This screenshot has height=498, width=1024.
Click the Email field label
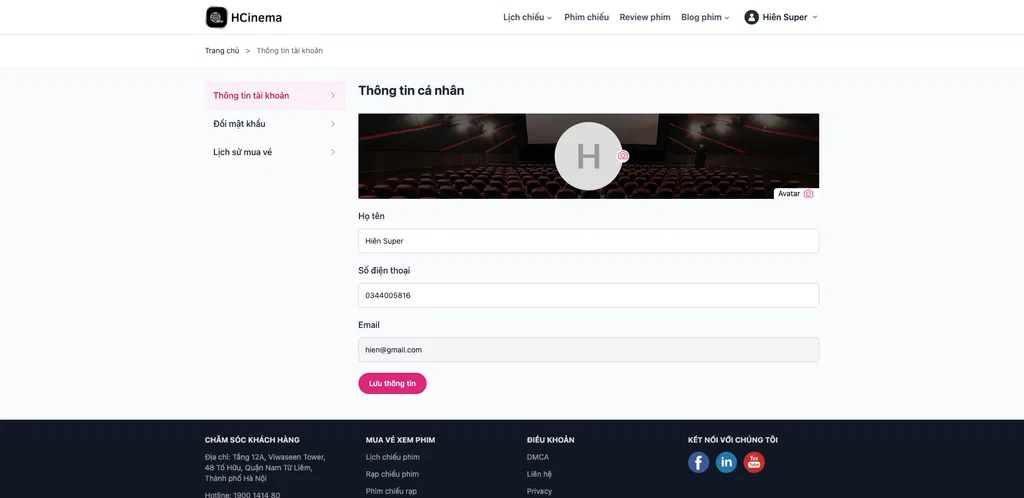click(368, 325)
